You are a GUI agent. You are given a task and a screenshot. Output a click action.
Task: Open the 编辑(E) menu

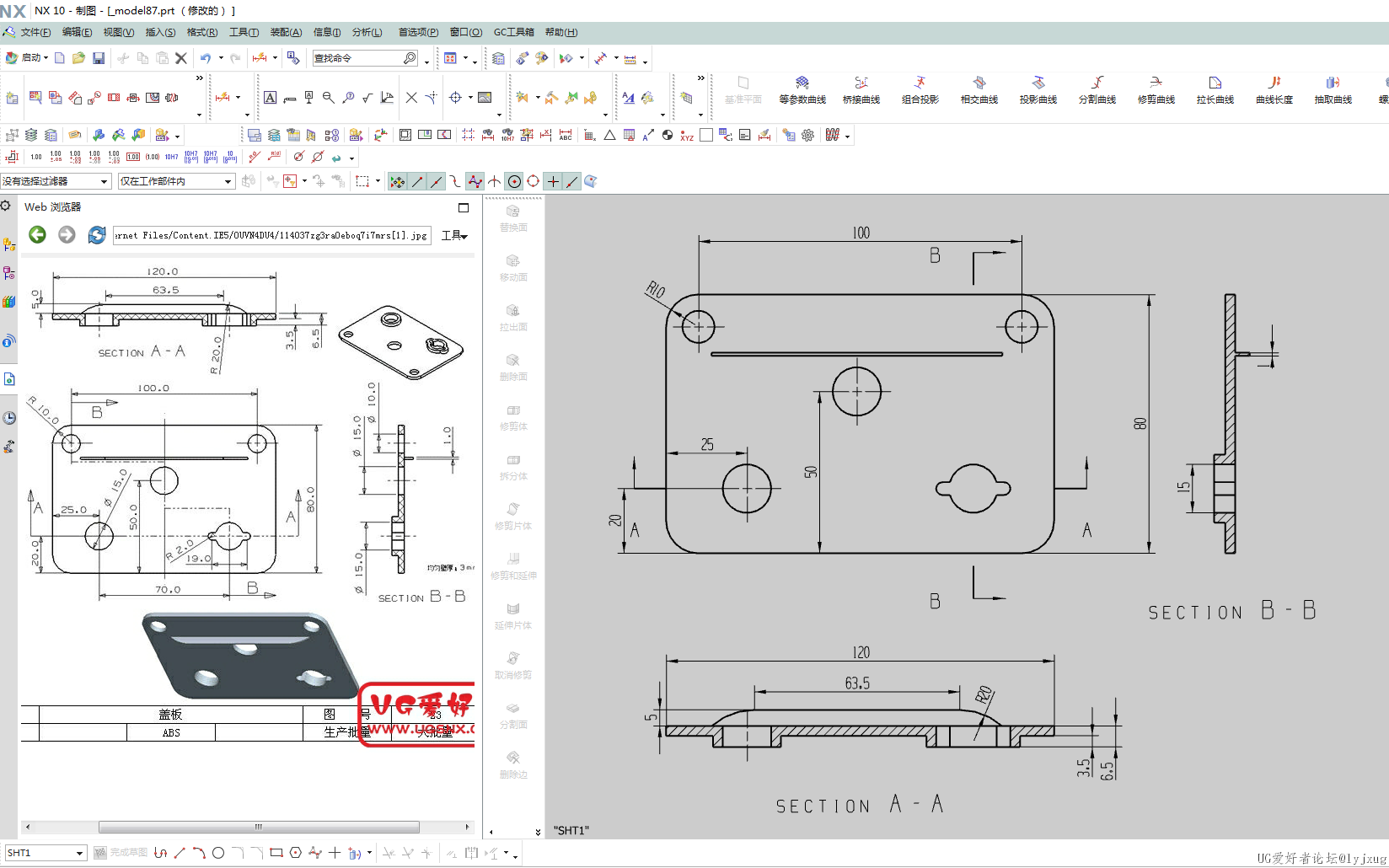[77, 32]
